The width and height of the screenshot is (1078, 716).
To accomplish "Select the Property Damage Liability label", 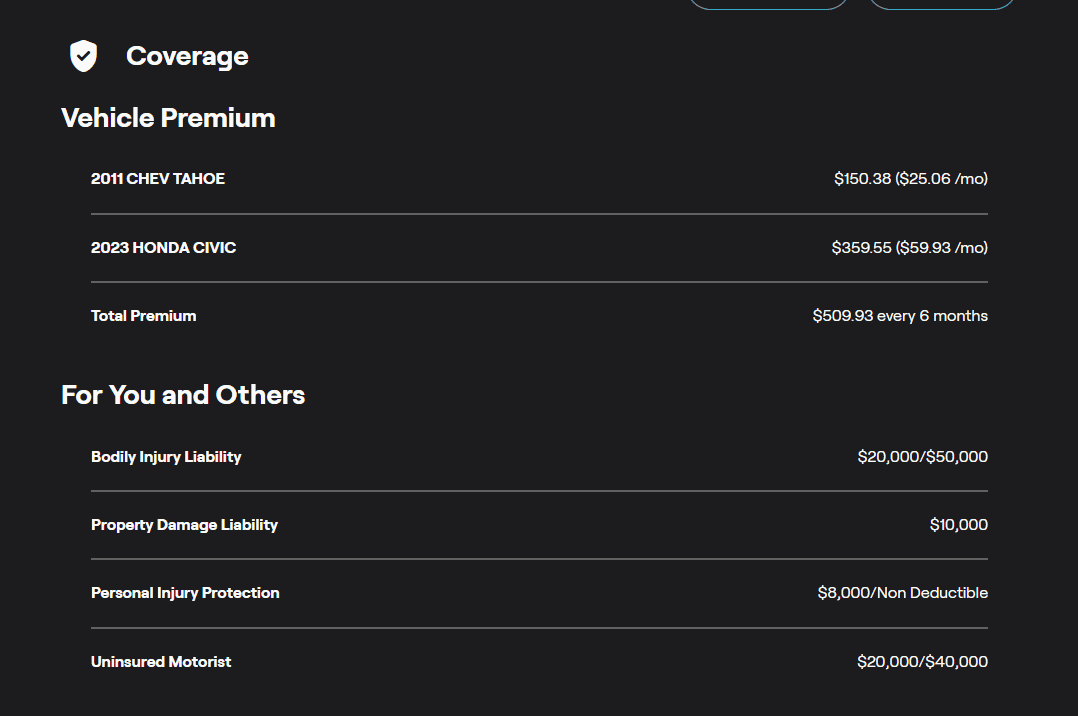I will coord(184,525).
